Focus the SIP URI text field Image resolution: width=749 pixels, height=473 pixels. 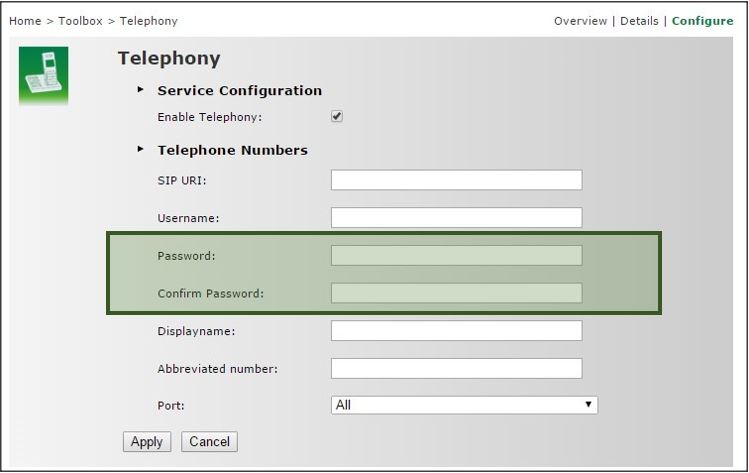pyautogui.click(x=456, y=180)
